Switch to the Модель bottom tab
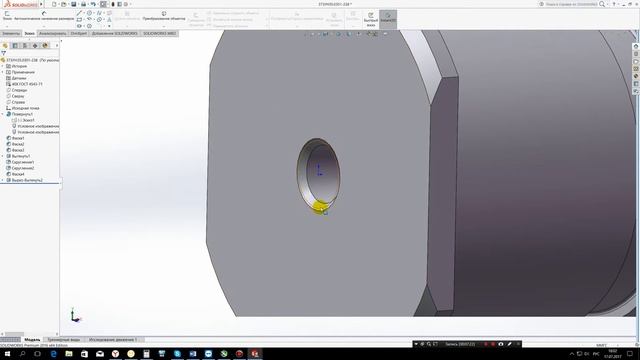The height and width of the screenshot is (360, 640). pos(32,340)
